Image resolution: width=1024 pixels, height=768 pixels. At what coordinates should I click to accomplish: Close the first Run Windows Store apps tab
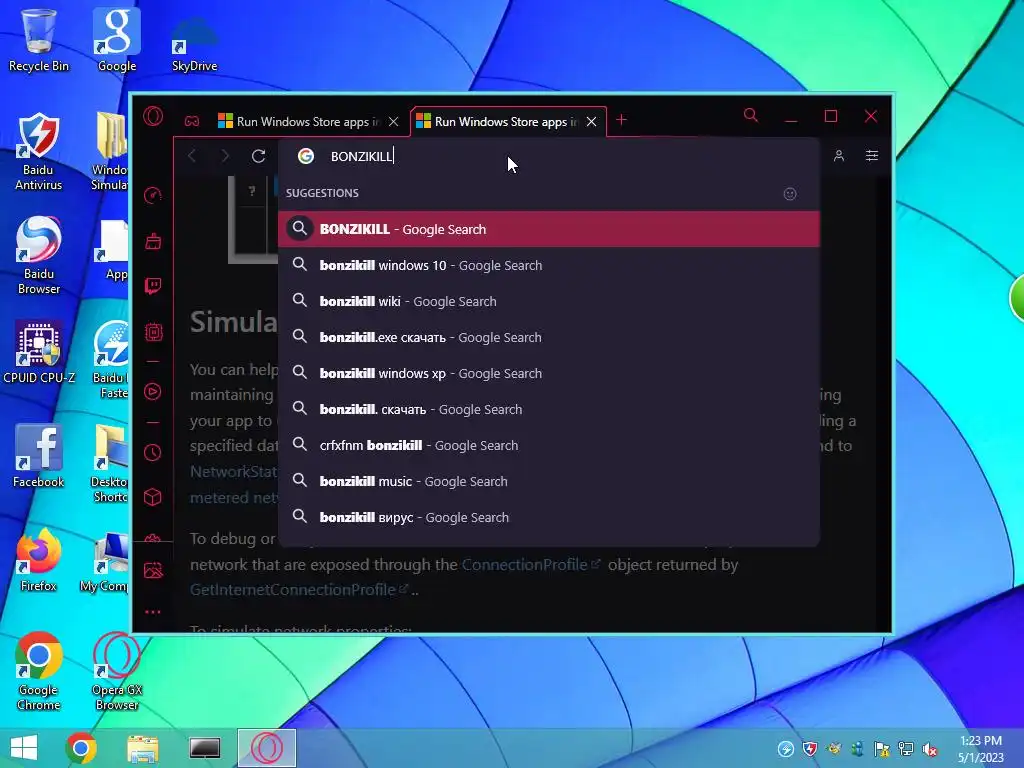point(393,121)
